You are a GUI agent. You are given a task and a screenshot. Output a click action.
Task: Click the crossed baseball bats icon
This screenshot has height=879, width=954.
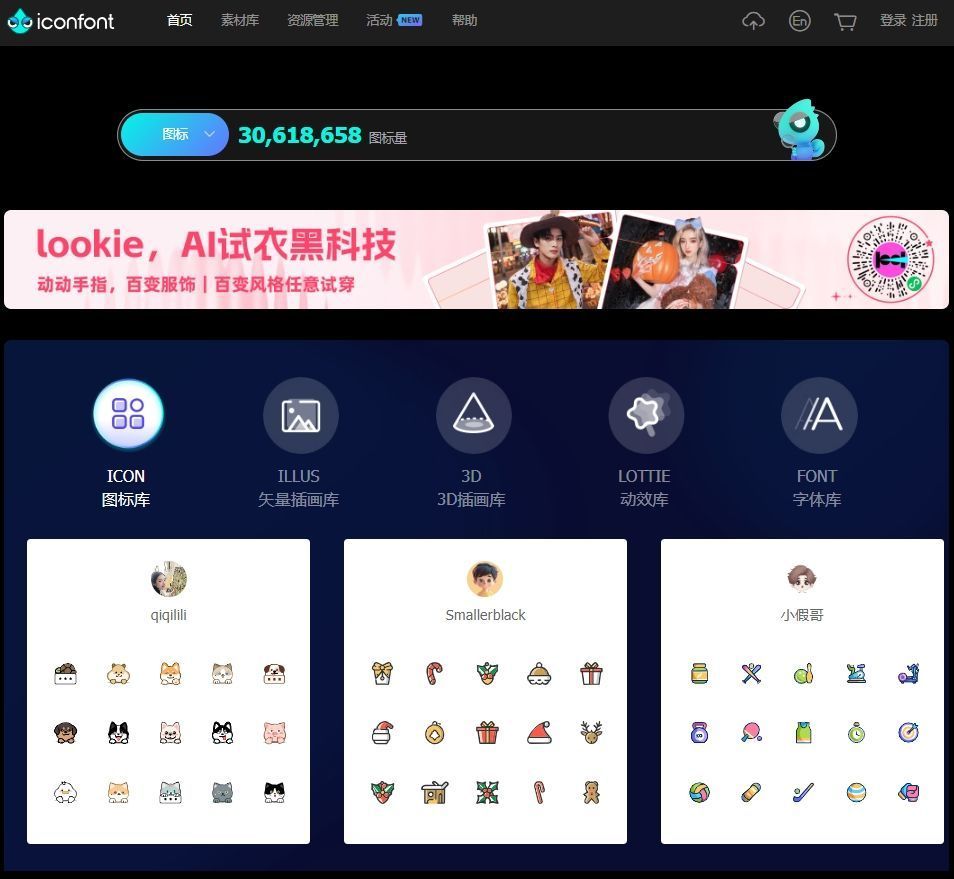pos(751,674)
